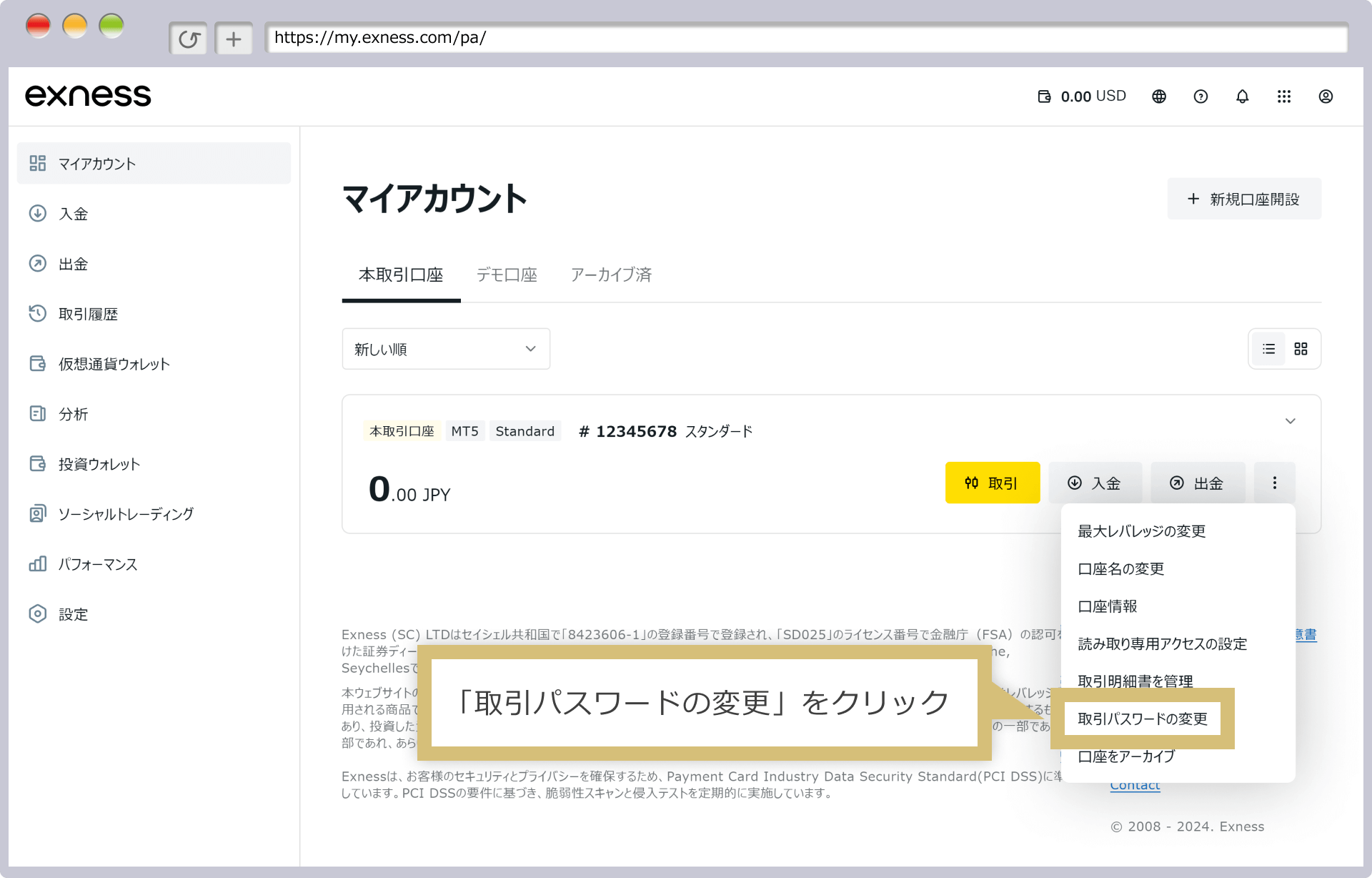Click the Standard tag on the account
The width and height of the screenshot is (1372, 878).
tap(525, 431)
